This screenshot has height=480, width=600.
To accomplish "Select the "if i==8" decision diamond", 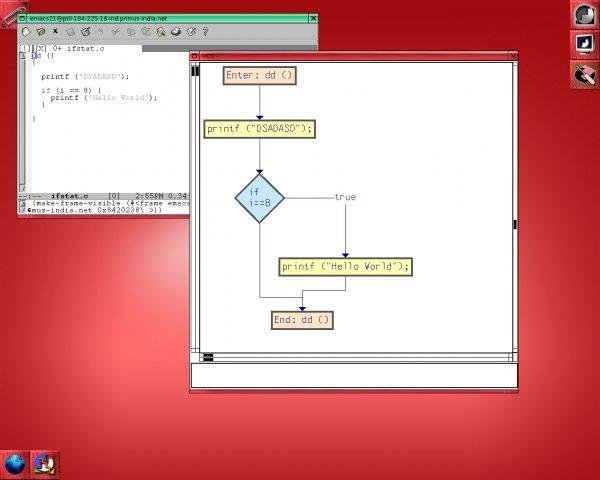I will [260, 197].
